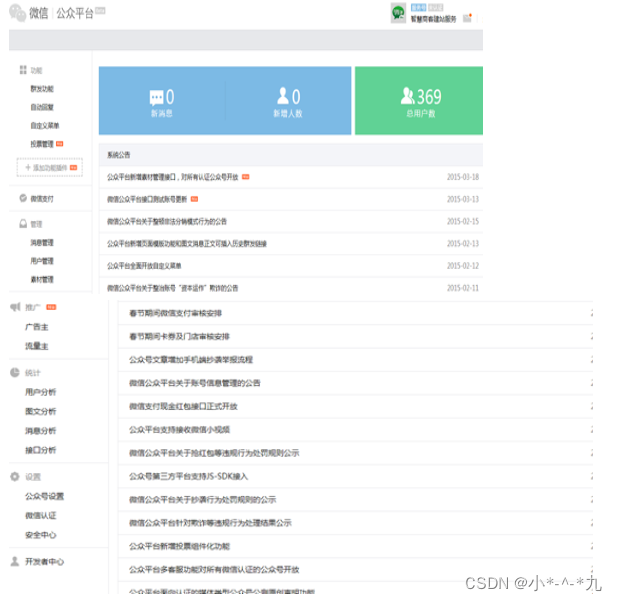Open 消息管理 under 管理
Image resolution: width=617 pixels, height=601 pixels.
pyautogui.click(x=42, y=242)
